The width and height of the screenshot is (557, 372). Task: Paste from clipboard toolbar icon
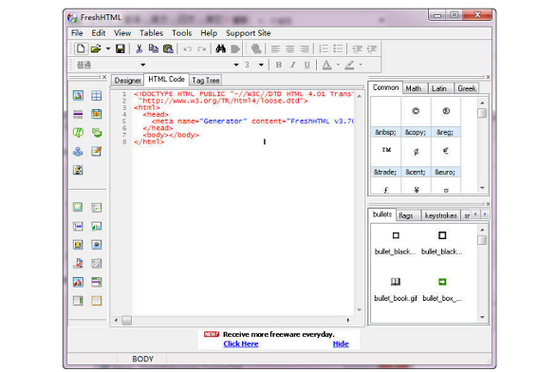click(168, 49)
